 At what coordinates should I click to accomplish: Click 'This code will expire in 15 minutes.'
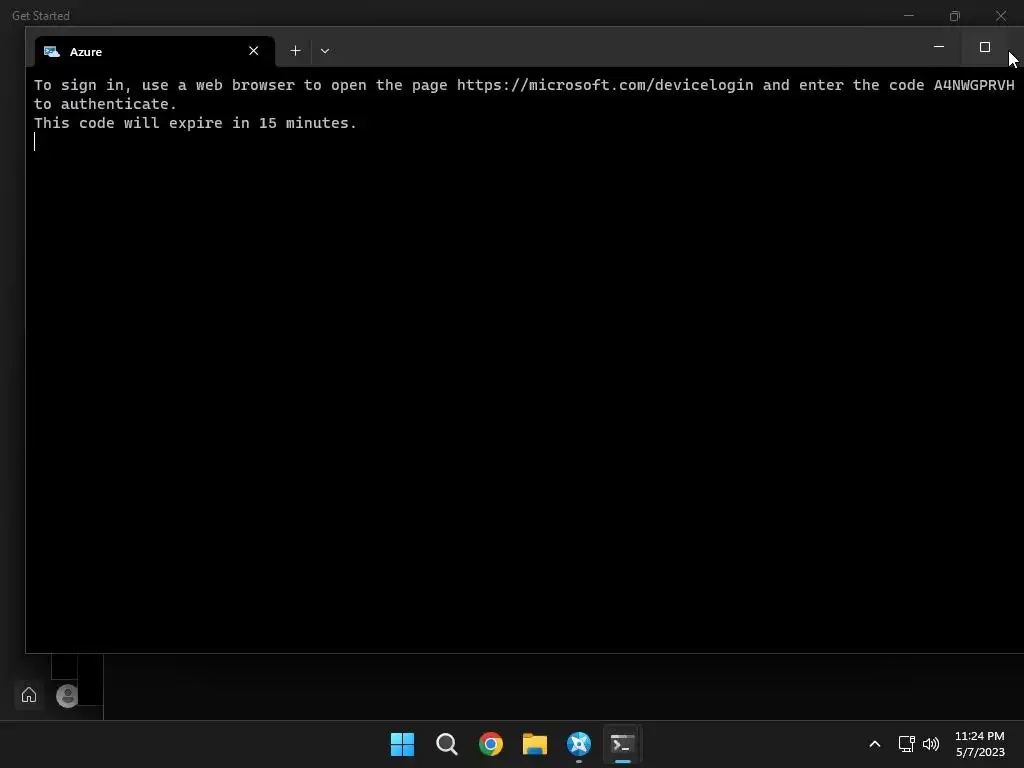195,123
